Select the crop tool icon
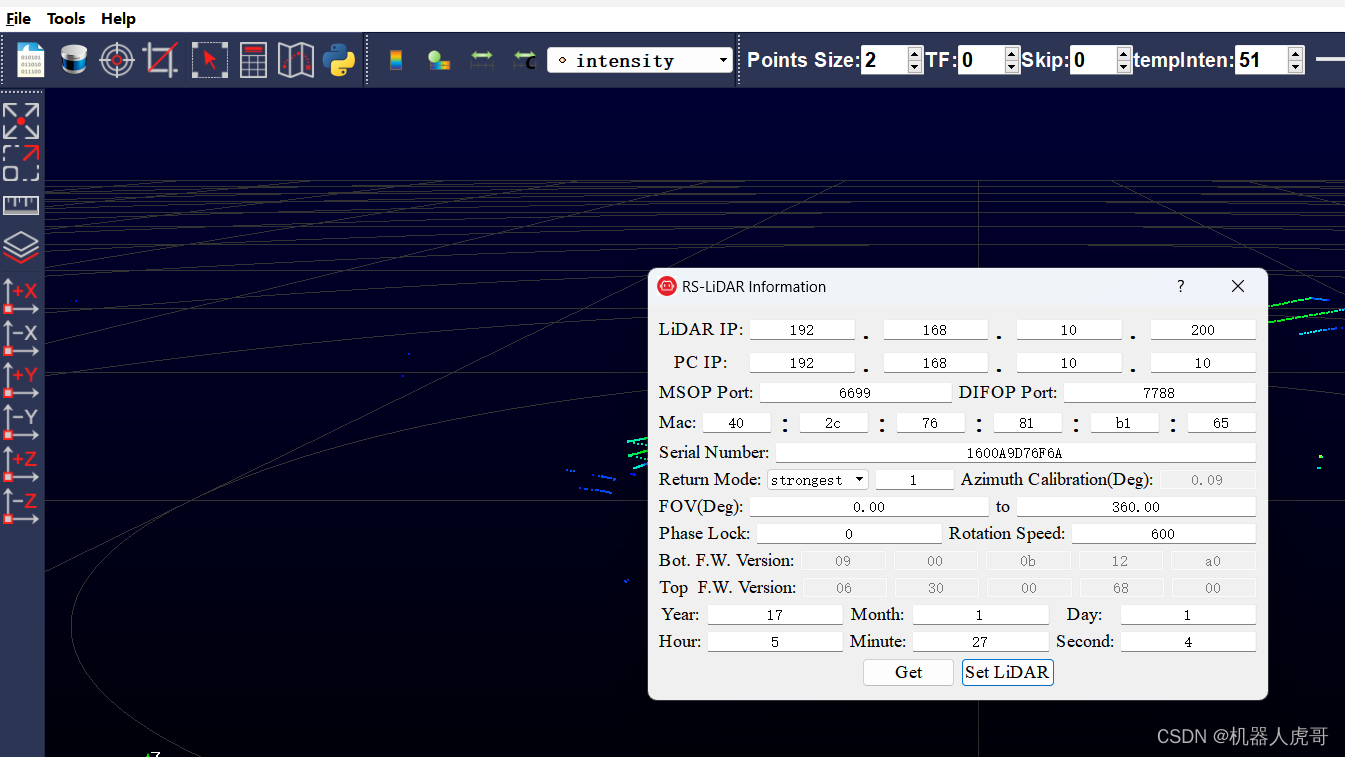Image resolution: width=1345 pixels, height=757 pixels. pos(161,60)
